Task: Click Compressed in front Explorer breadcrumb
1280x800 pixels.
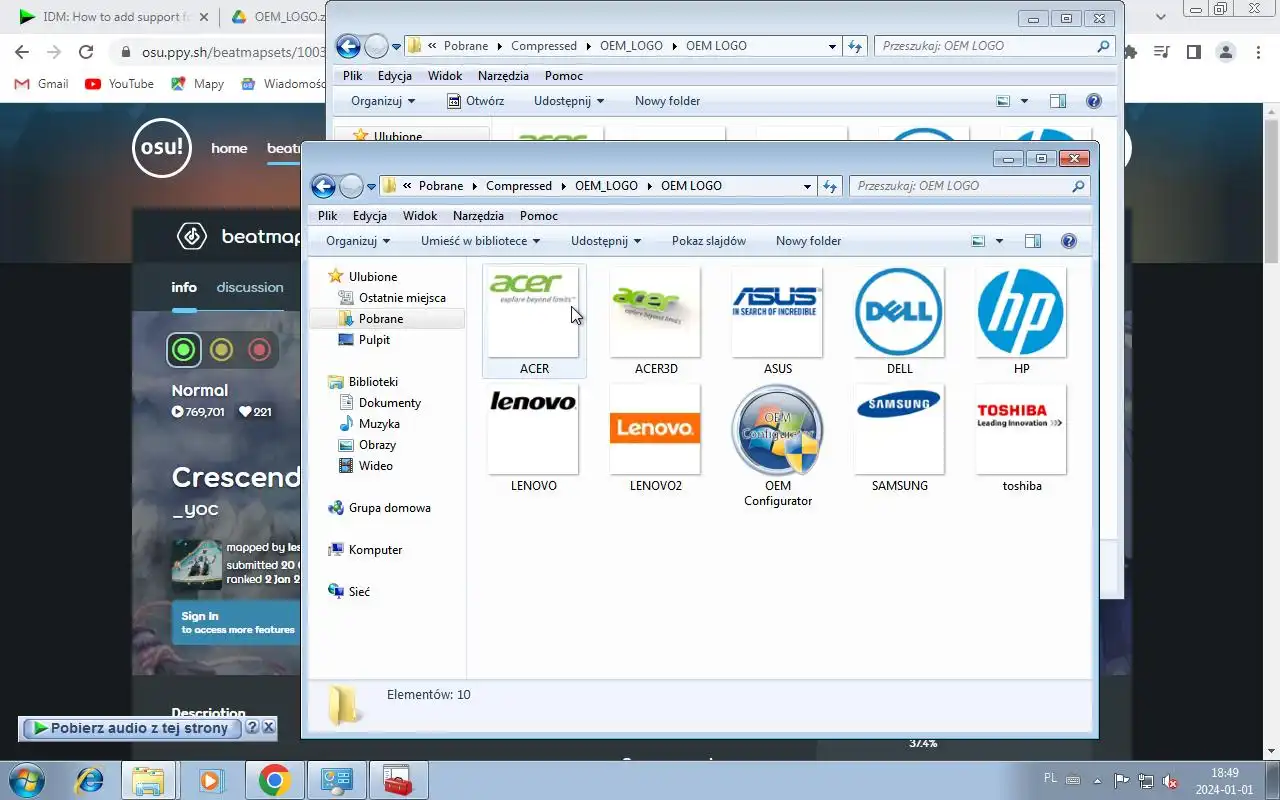Action: coord(519,186)
